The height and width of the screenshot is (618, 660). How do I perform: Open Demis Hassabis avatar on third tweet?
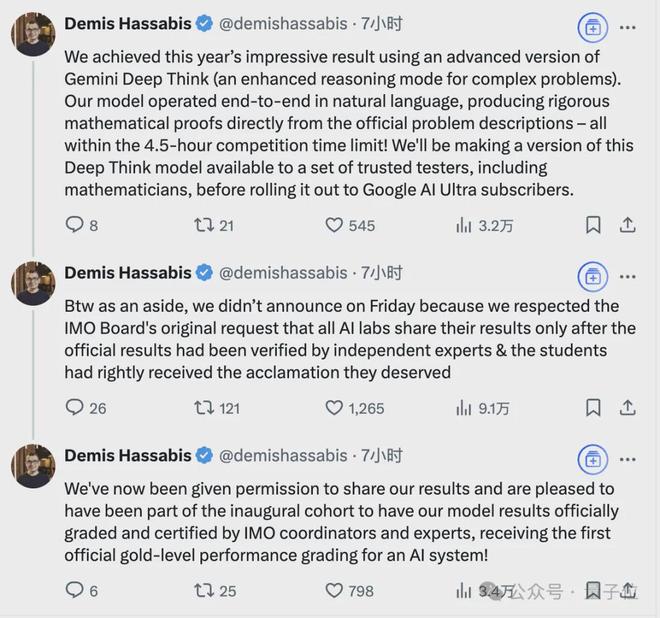pos(33,466)
